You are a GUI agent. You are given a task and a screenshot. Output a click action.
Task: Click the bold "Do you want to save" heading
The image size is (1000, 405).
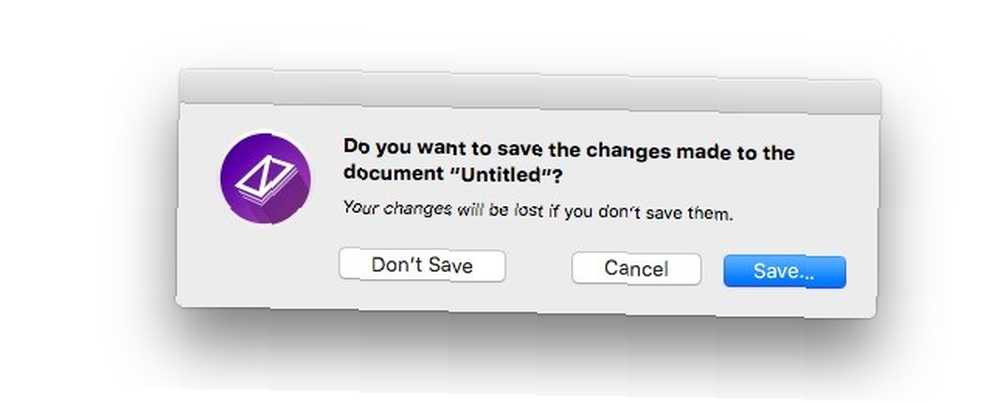pyautogui.click(x=569, y=161)
